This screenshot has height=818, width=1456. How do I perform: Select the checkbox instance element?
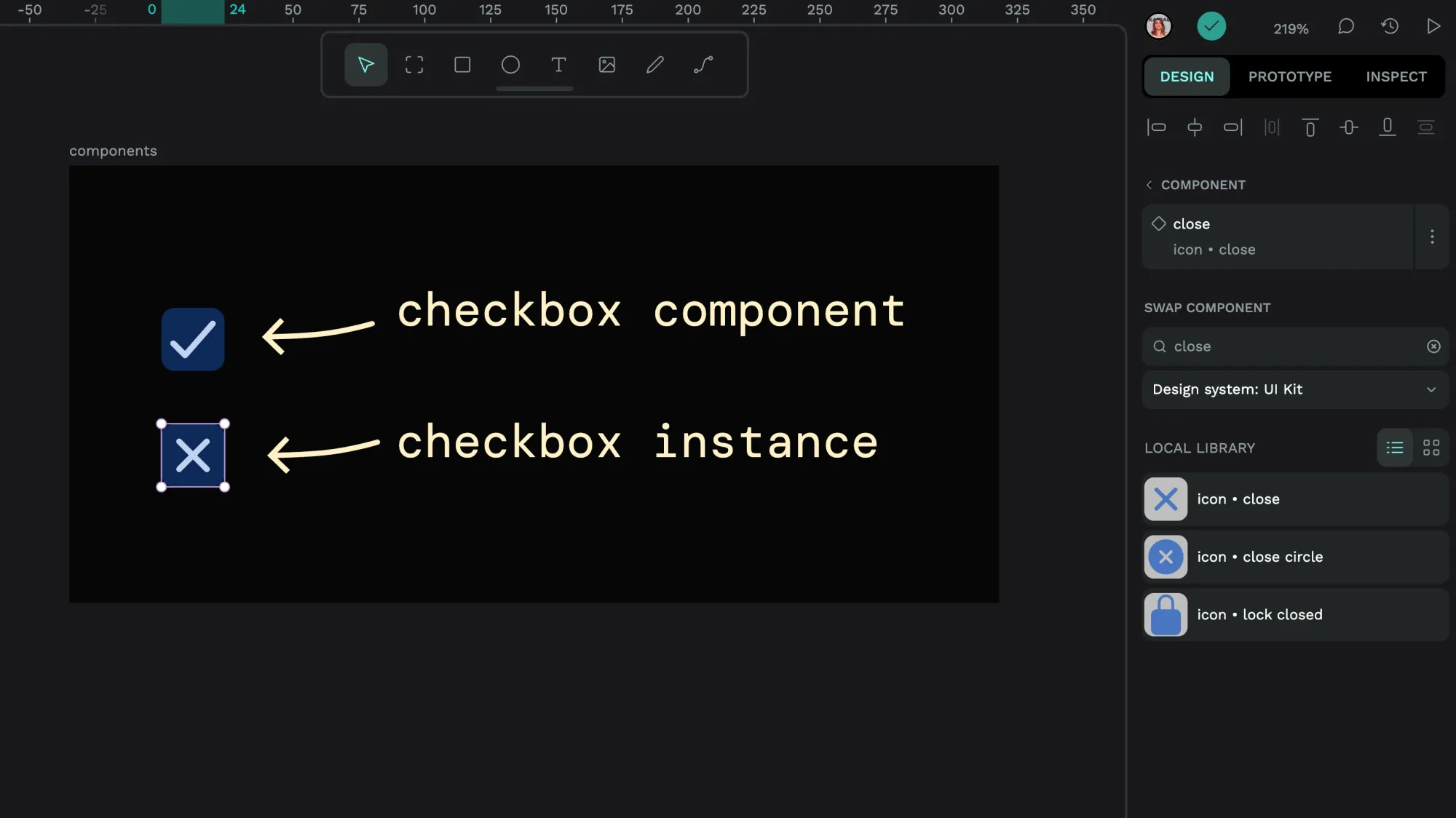tap(192, 454)
